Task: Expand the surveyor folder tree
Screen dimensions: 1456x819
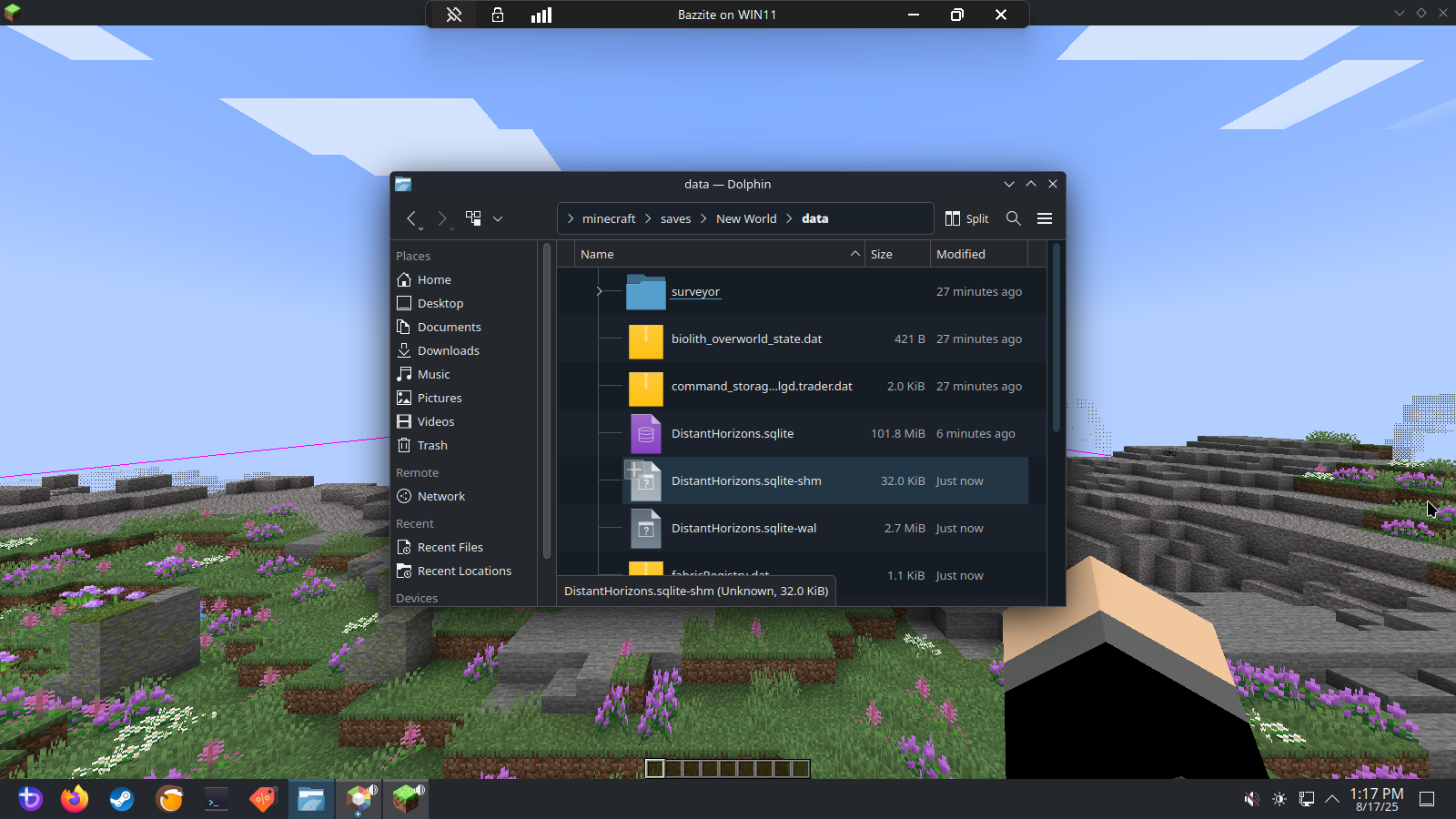Action: (599, 291)
